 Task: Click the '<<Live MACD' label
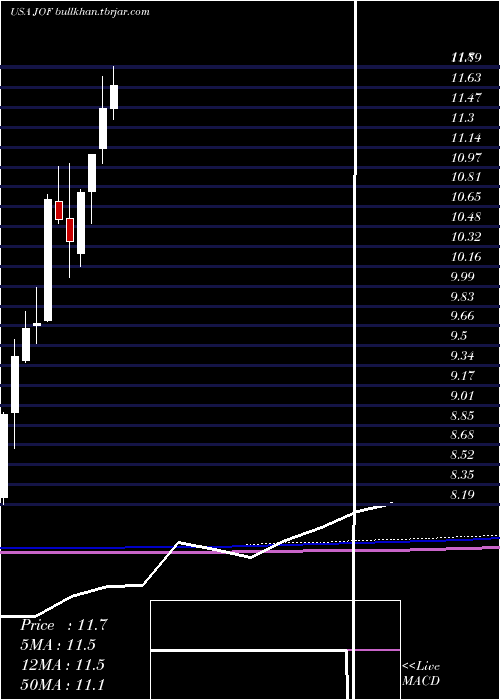click(421, 674)
